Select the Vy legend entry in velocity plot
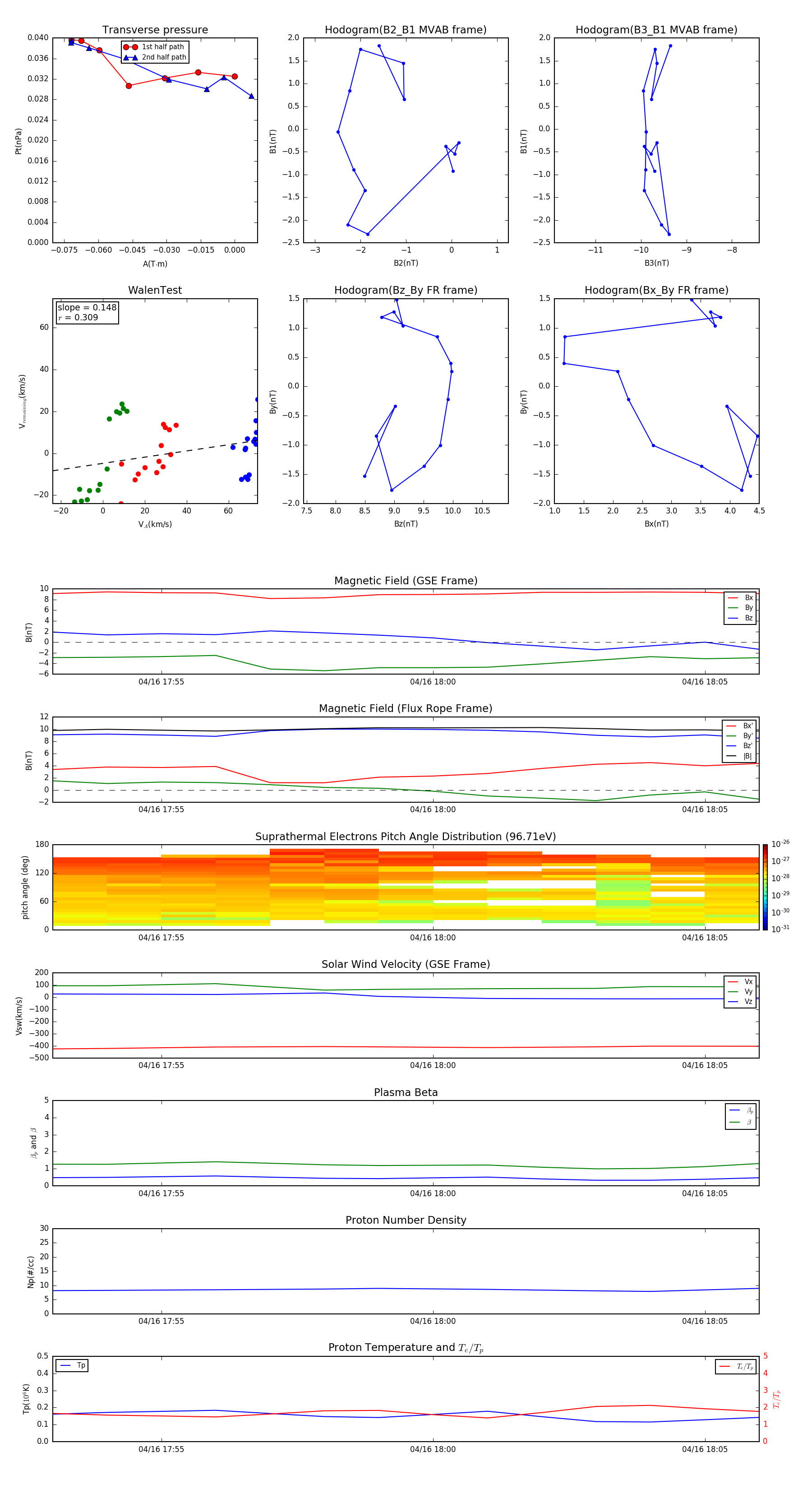 pyautogui.click(x=740, y=991)
